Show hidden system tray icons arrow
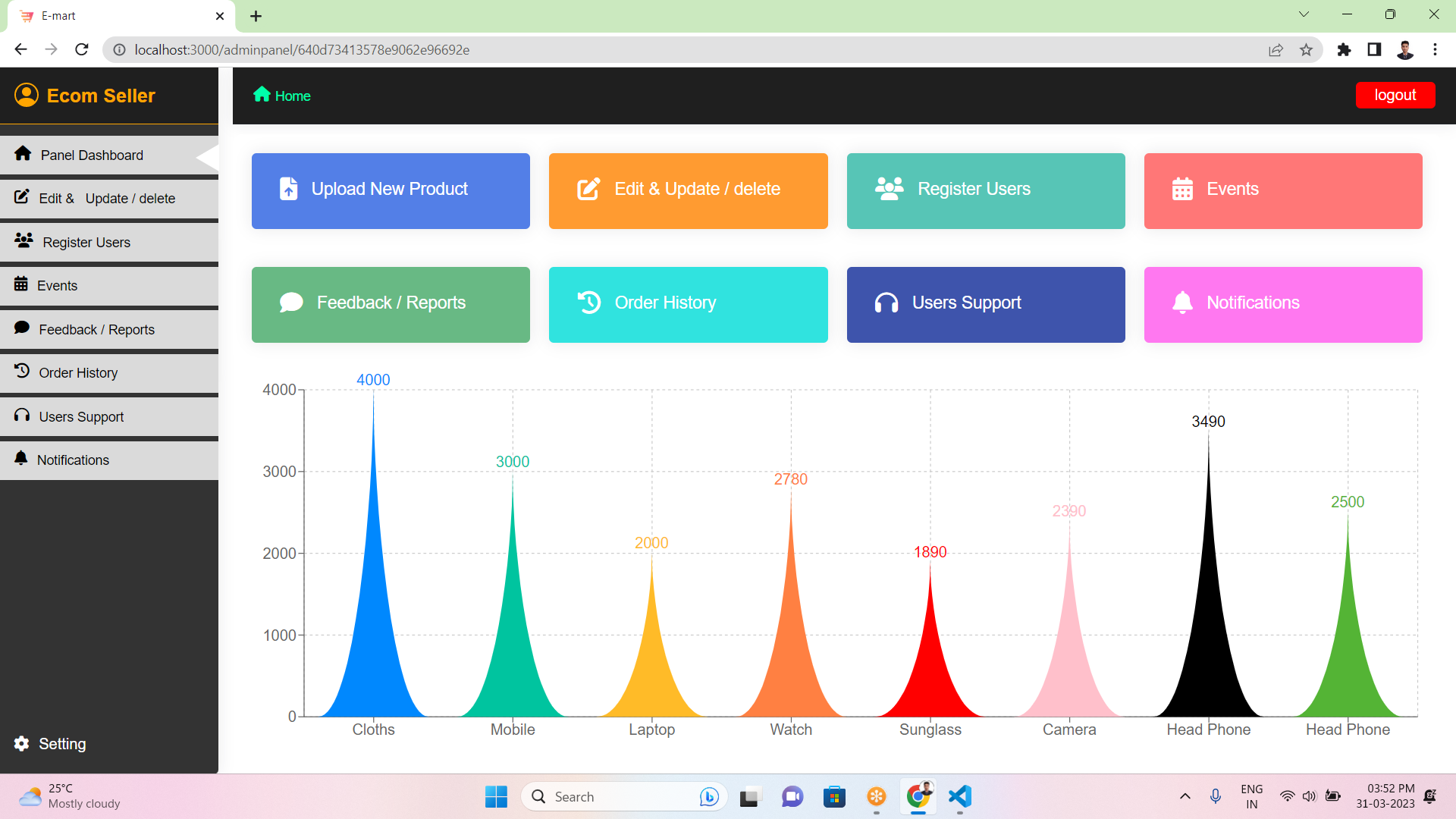The height and width of the screenshot is (819, 1456). click(1185, 796)
